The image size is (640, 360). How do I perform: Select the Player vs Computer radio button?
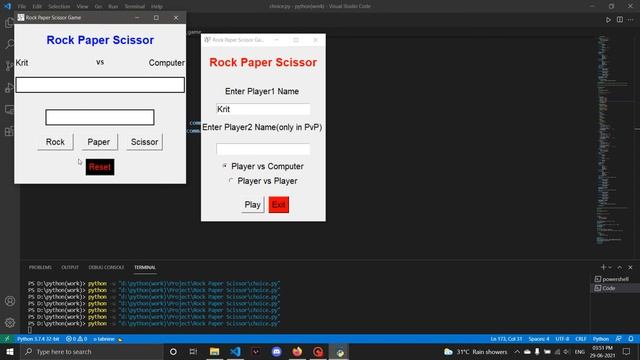coord(224,166)
